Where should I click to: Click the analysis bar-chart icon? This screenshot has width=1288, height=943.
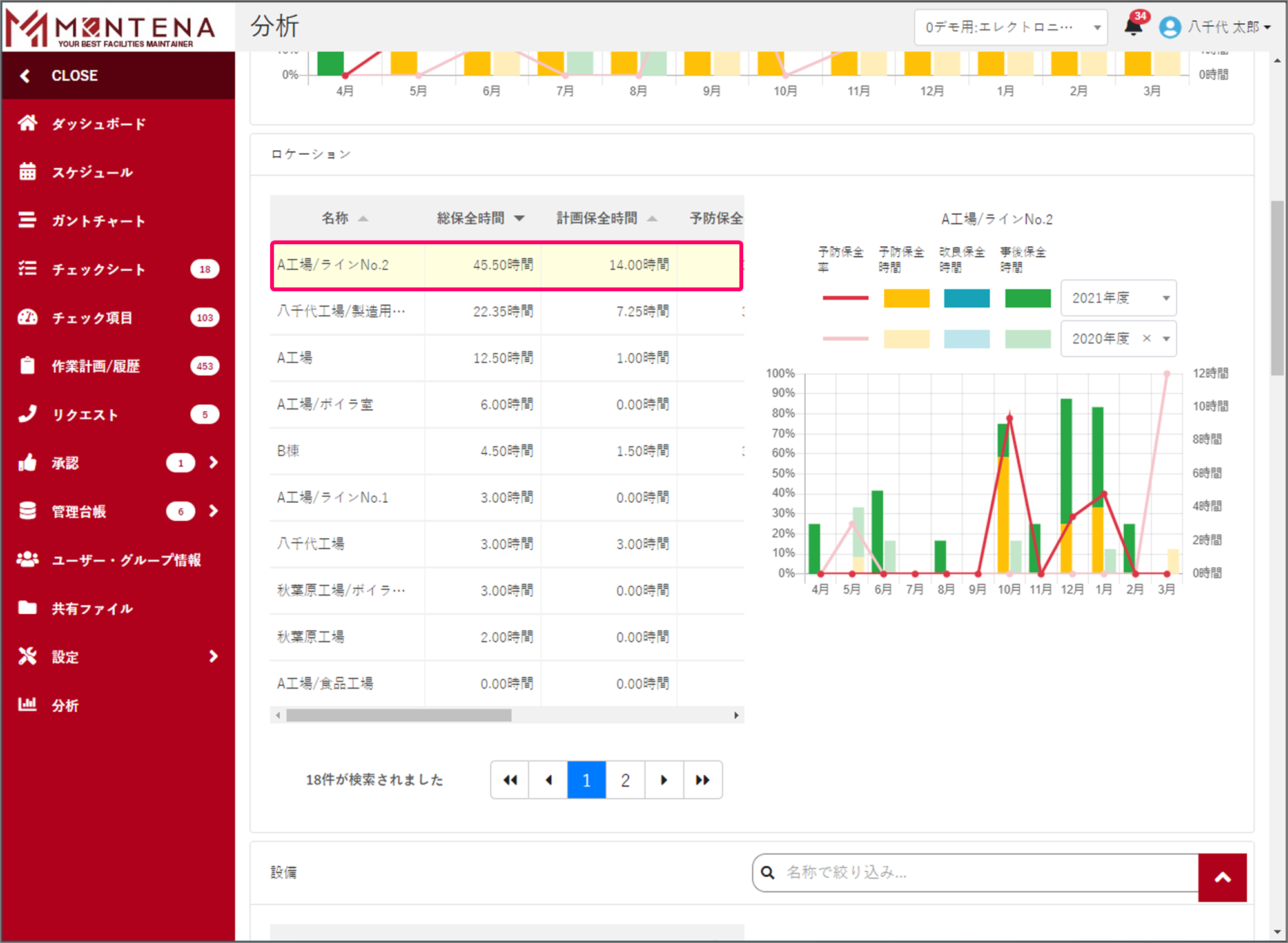pos(27,705)
